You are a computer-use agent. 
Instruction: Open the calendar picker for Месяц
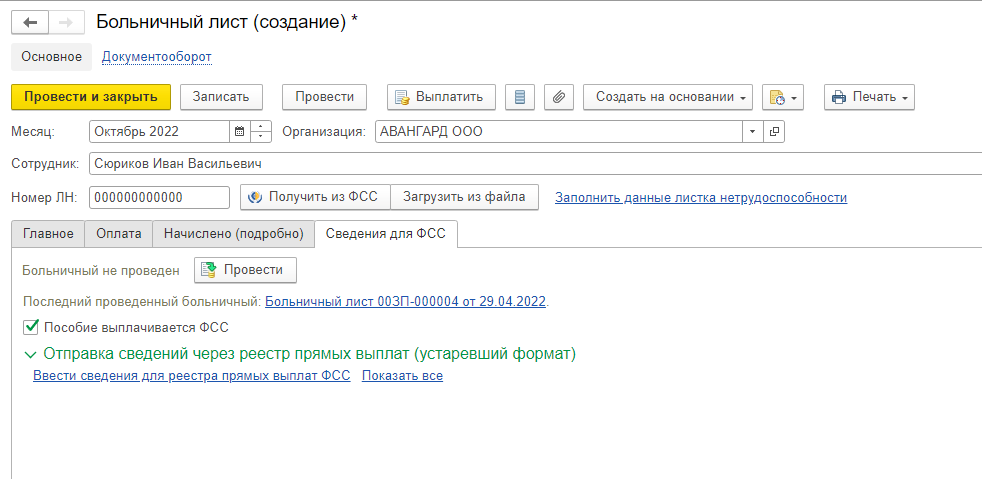239,131
